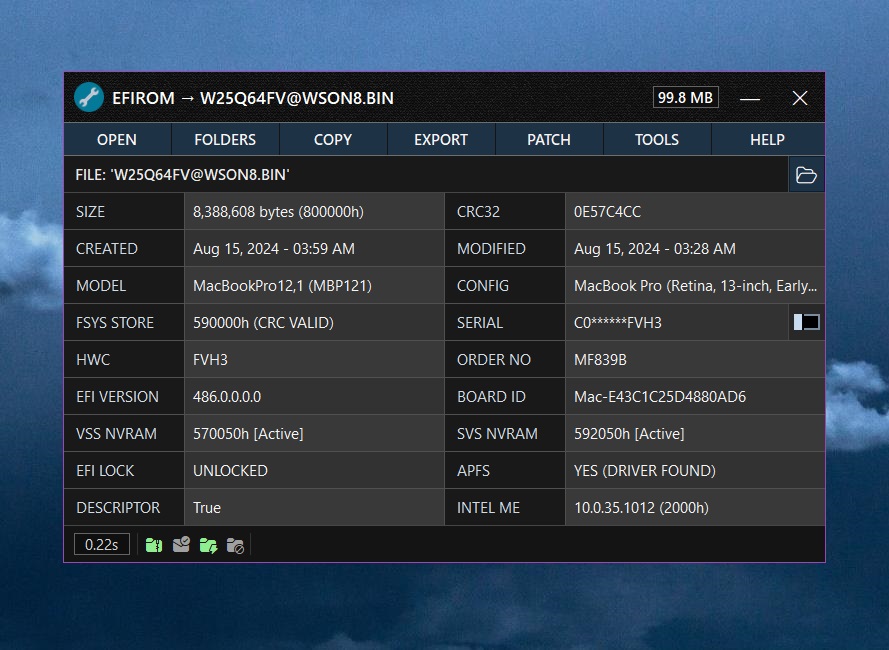
Task: Click the SIZE label cell
Action: [x=124, y=212]
